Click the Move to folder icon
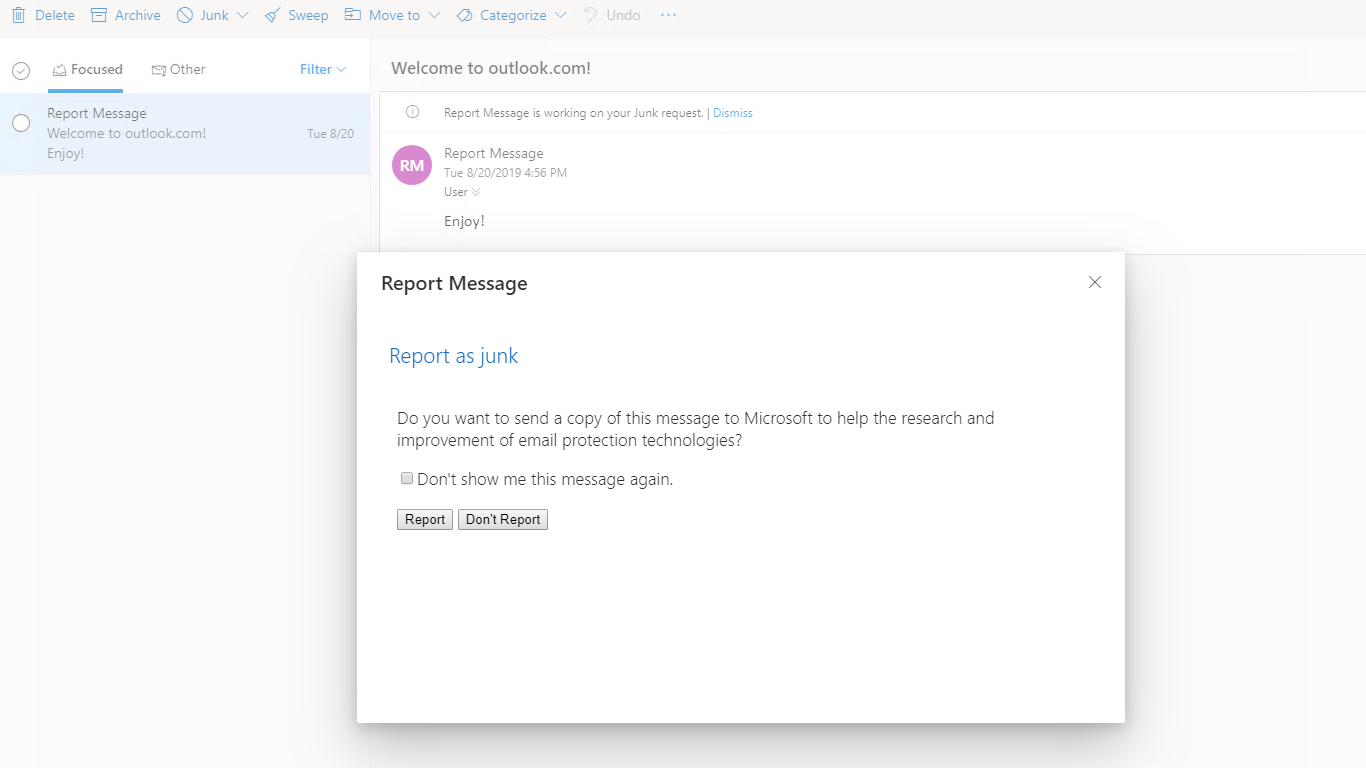The height and width of the screenshot is (768, 1366). click(352, 15)
